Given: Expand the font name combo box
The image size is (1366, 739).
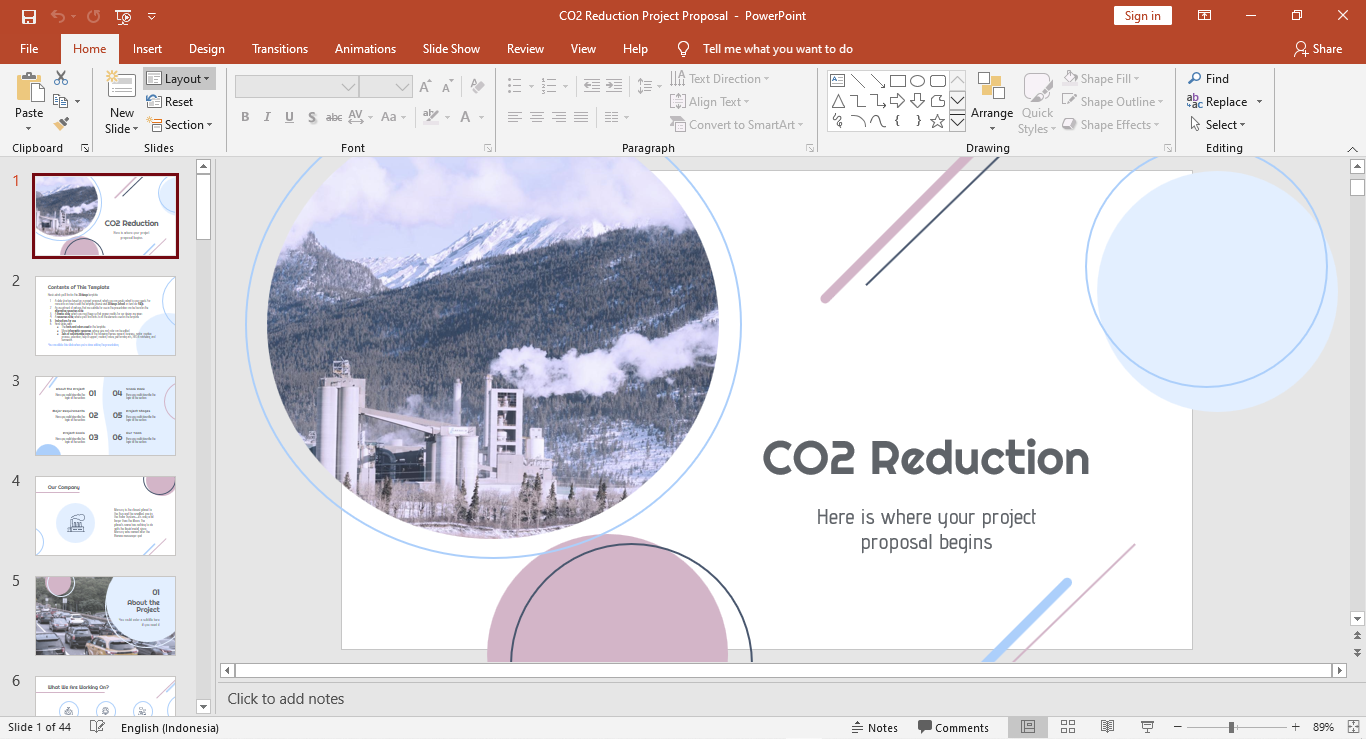Looking at the screenshot, I should (349, 87).
